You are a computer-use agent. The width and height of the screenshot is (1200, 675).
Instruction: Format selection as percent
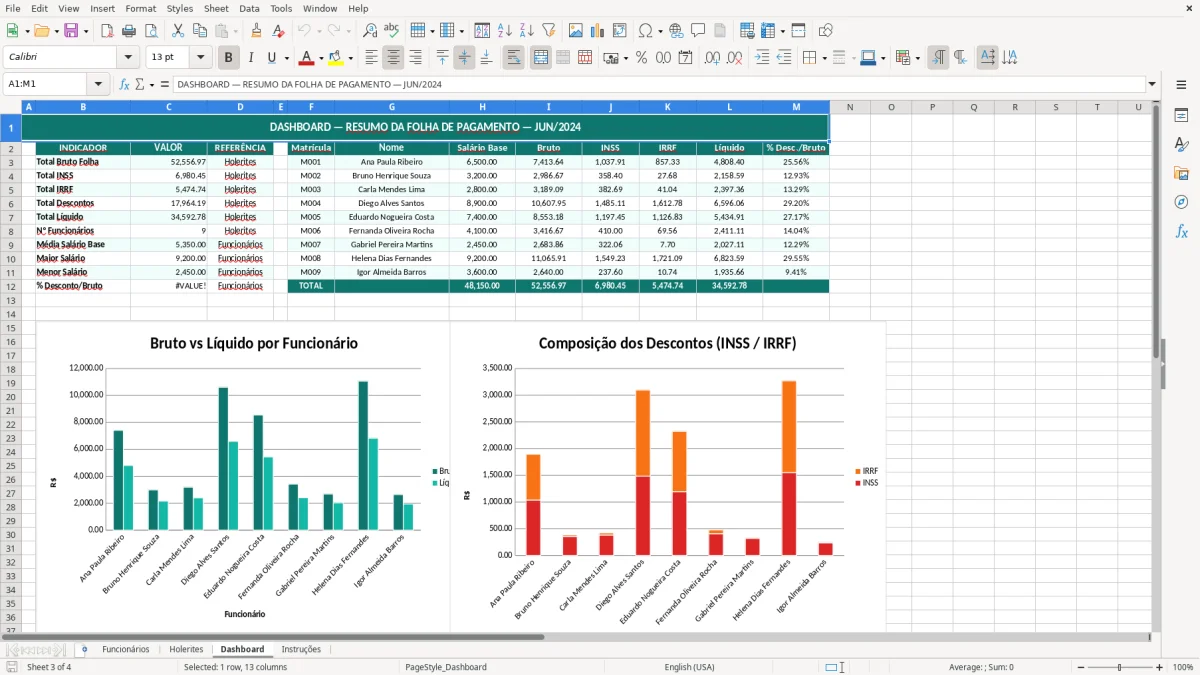pyautogui.click(x=641, y=57)
